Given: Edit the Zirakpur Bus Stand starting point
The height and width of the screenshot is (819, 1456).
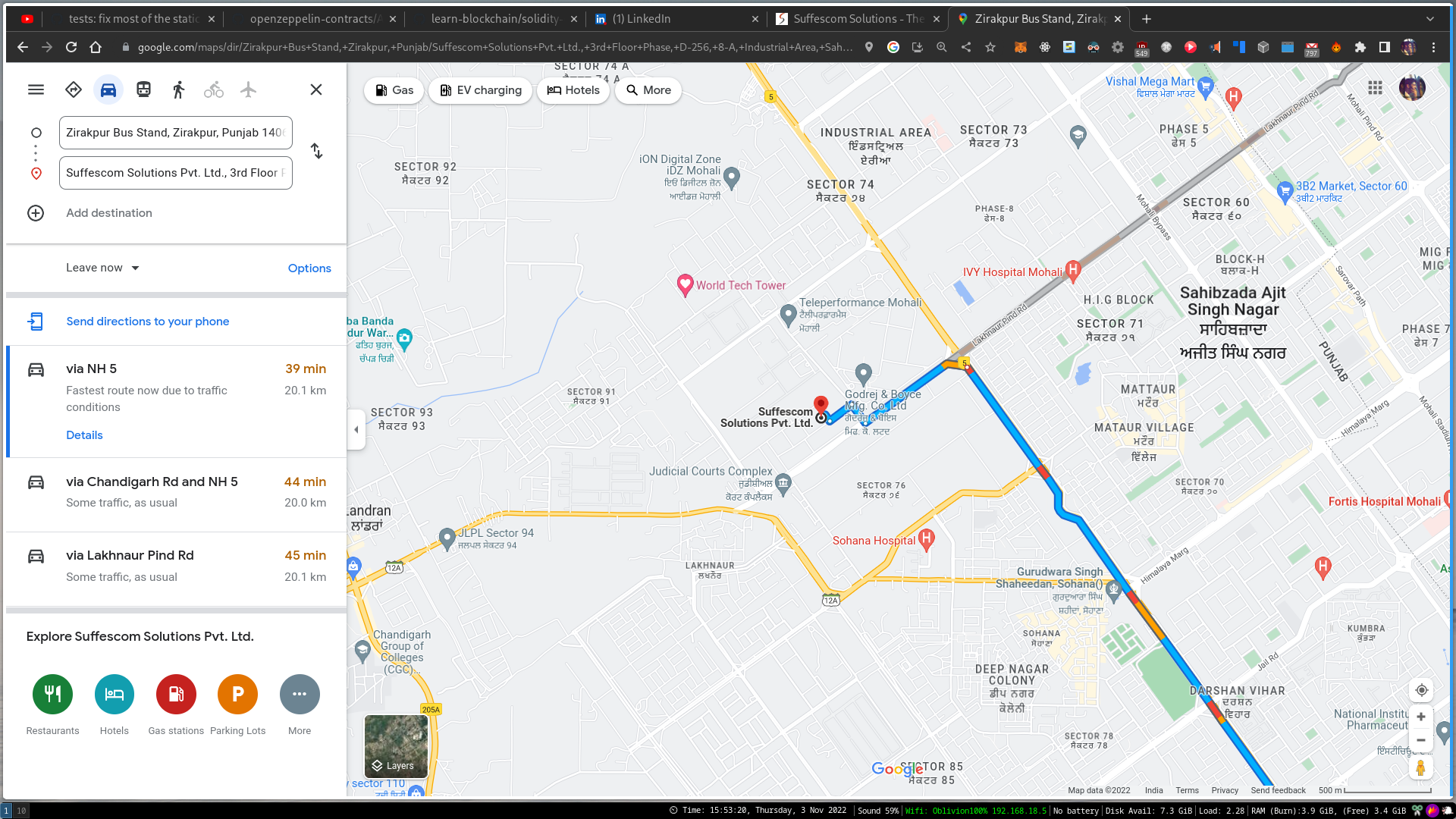Looking at the screenshot, I should 176,133.
